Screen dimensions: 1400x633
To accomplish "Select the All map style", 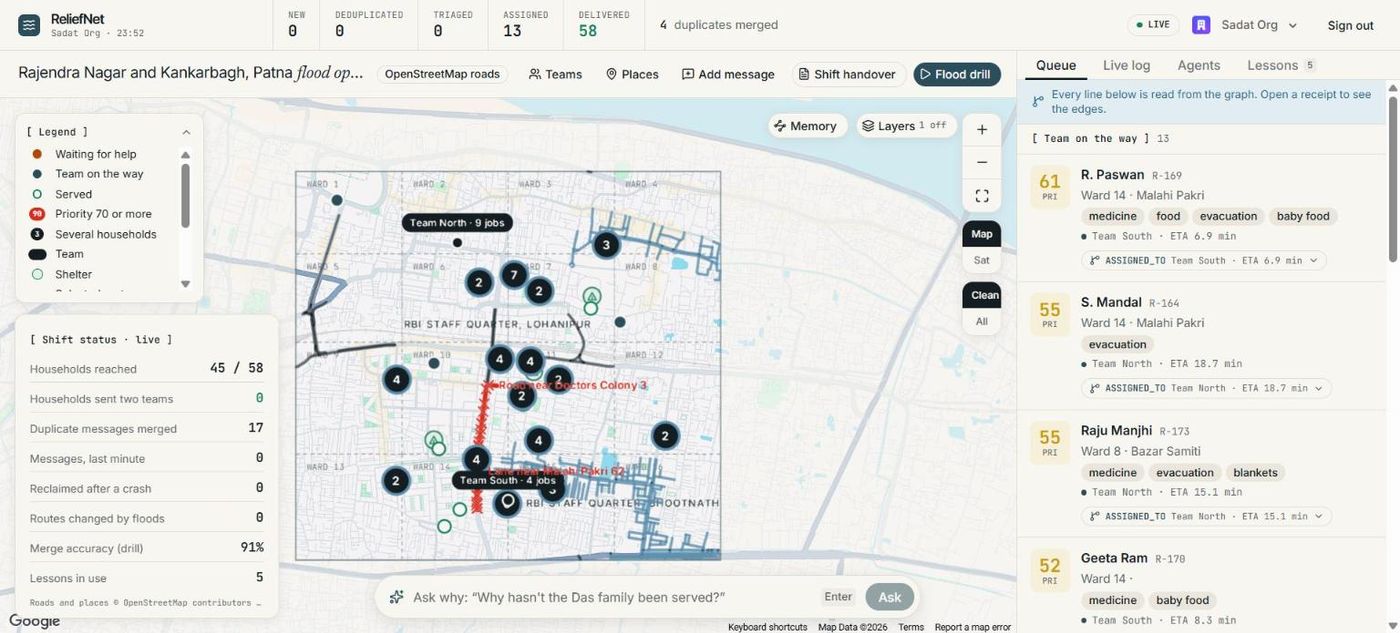I will click(982, 321).
